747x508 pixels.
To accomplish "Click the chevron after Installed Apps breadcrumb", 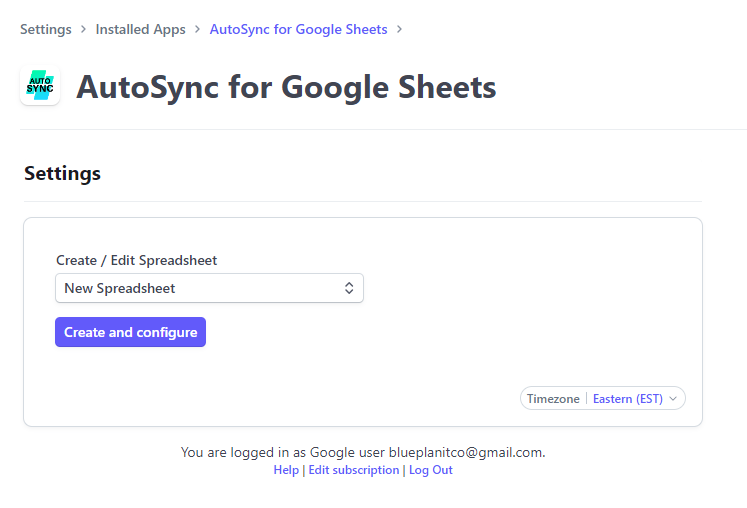I will pyautogui.click(x=197, y=29).
